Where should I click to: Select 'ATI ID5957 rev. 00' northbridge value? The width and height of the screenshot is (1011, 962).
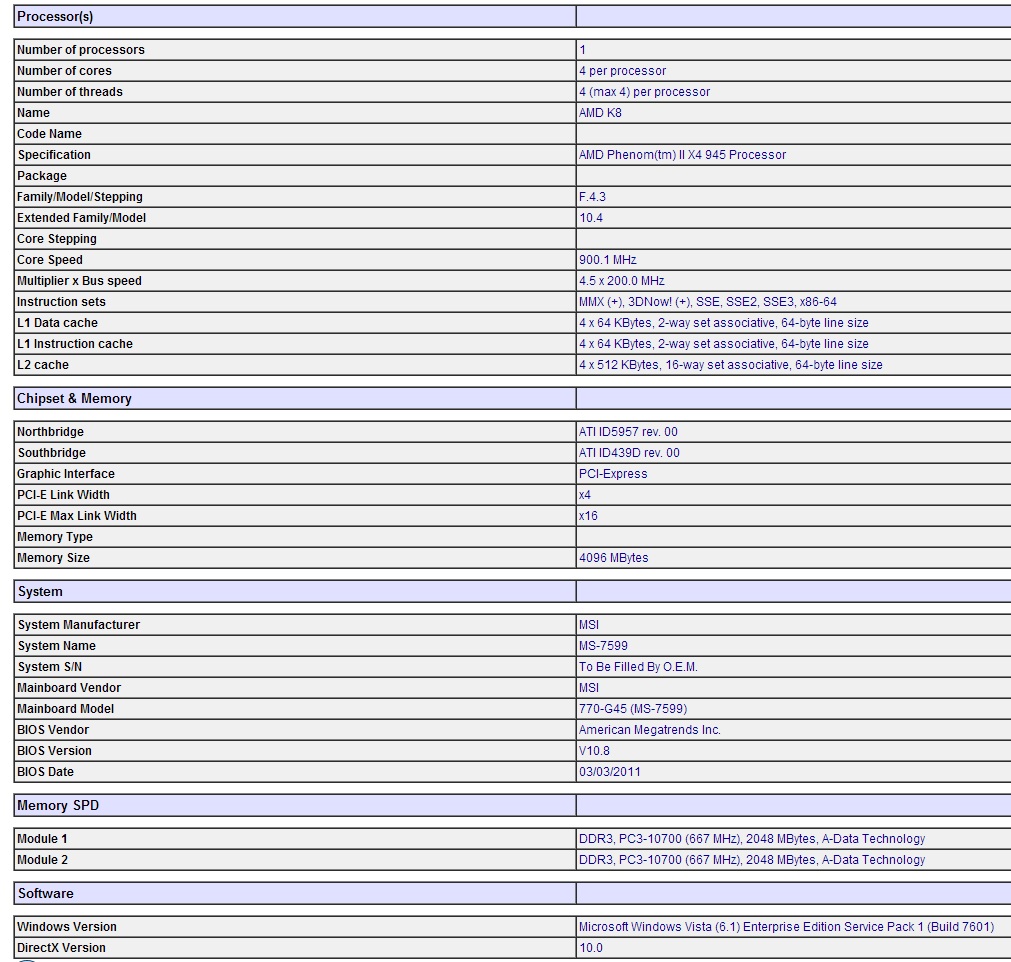point(628,432)
